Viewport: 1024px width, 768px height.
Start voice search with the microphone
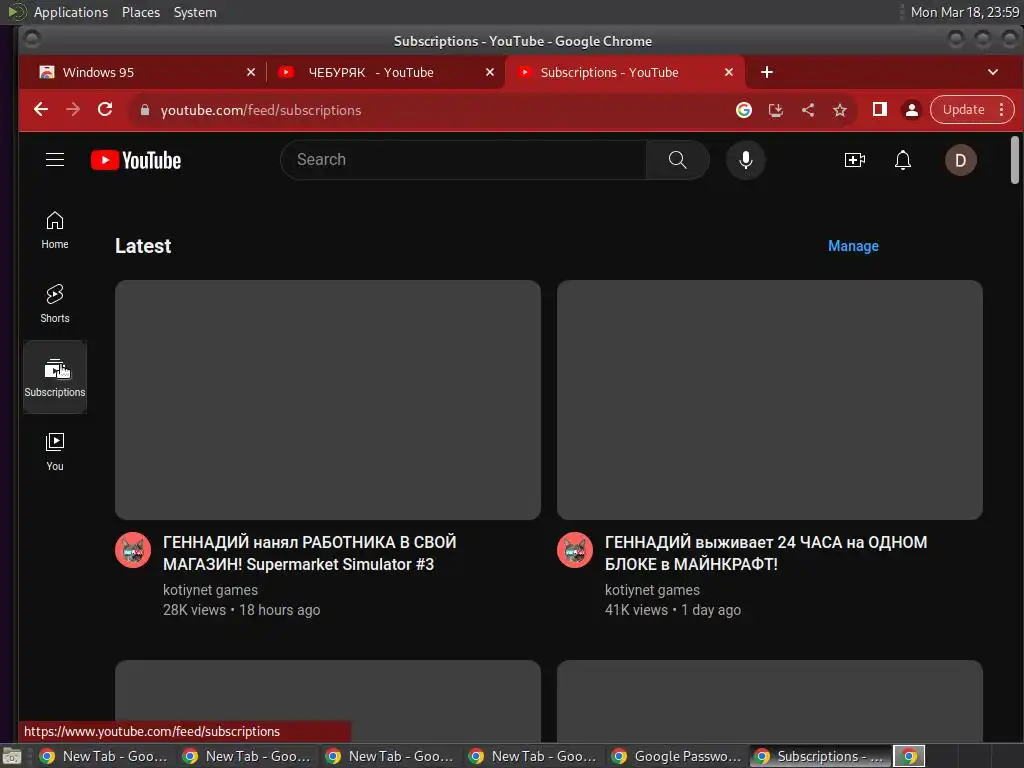(x=745, y=160)
